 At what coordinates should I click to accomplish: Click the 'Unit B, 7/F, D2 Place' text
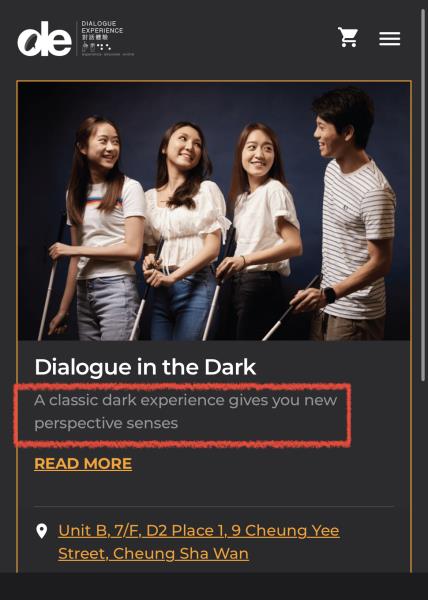pyautogui.click(x=141, y=530)
